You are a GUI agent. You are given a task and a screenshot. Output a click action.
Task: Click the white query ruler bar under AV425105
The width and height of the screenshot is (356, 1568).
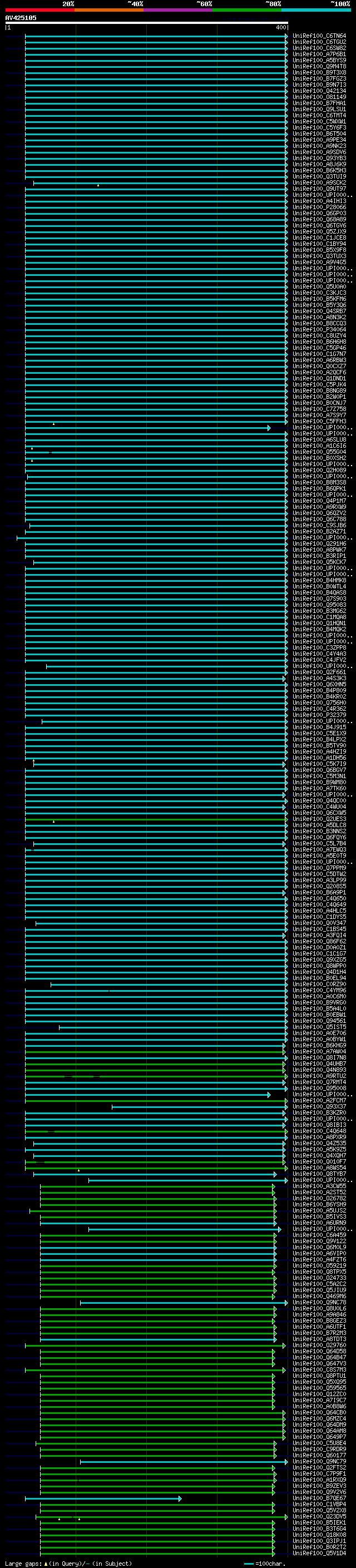[x=147, y=22]
